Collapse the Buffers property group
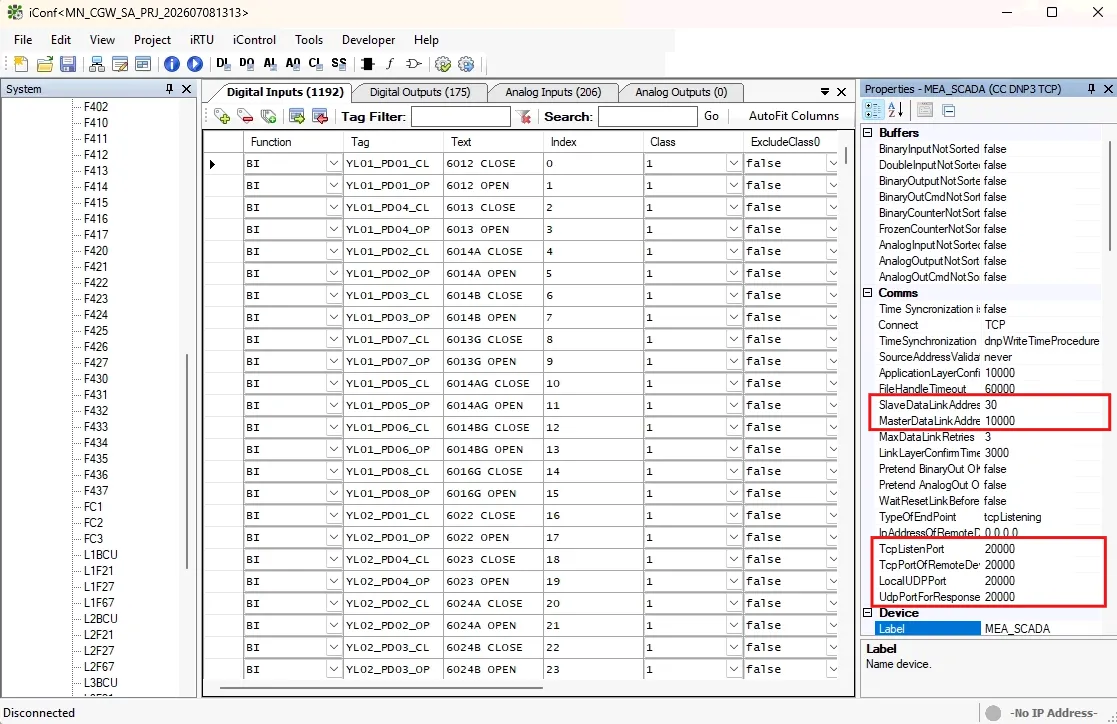Screen dimensions: 1117x724 coord(868,133)
